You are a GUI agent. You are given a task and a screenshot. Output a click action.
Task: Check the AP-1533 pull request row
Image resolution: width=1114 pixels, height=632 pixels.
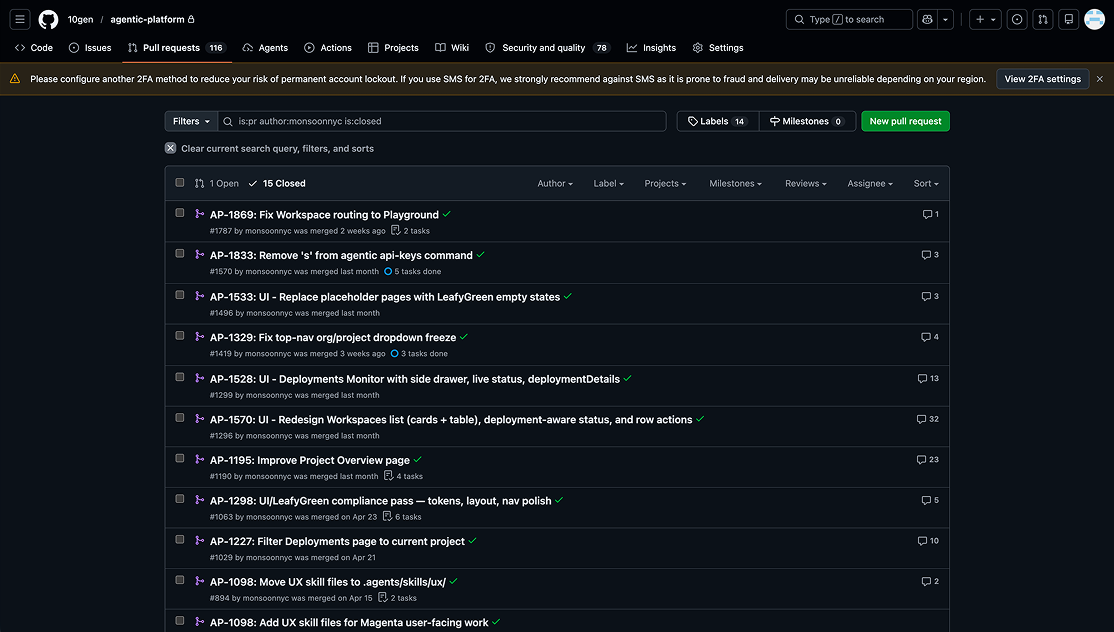[x=180, y=295]
